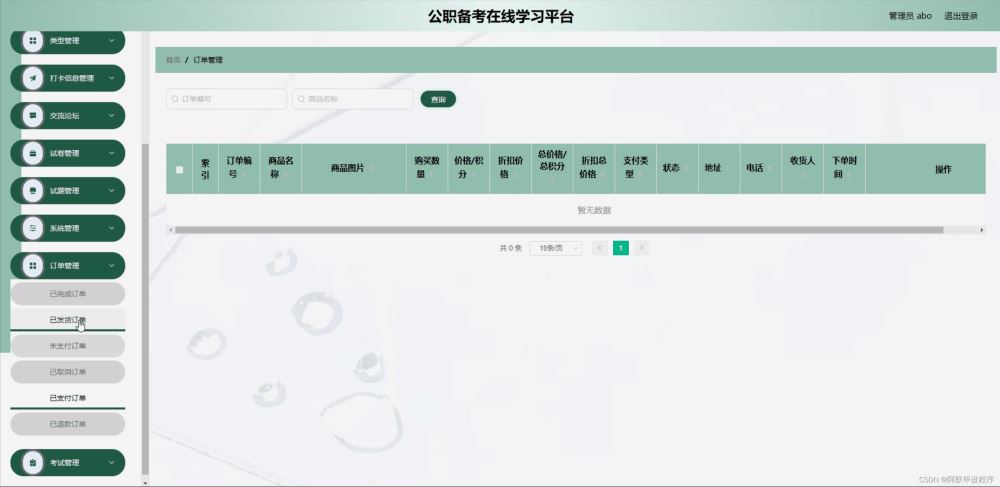This screenshot has width=1000, height=487.
Task: Toggle the select-all checkbox in table header
Action: (179, 170)
